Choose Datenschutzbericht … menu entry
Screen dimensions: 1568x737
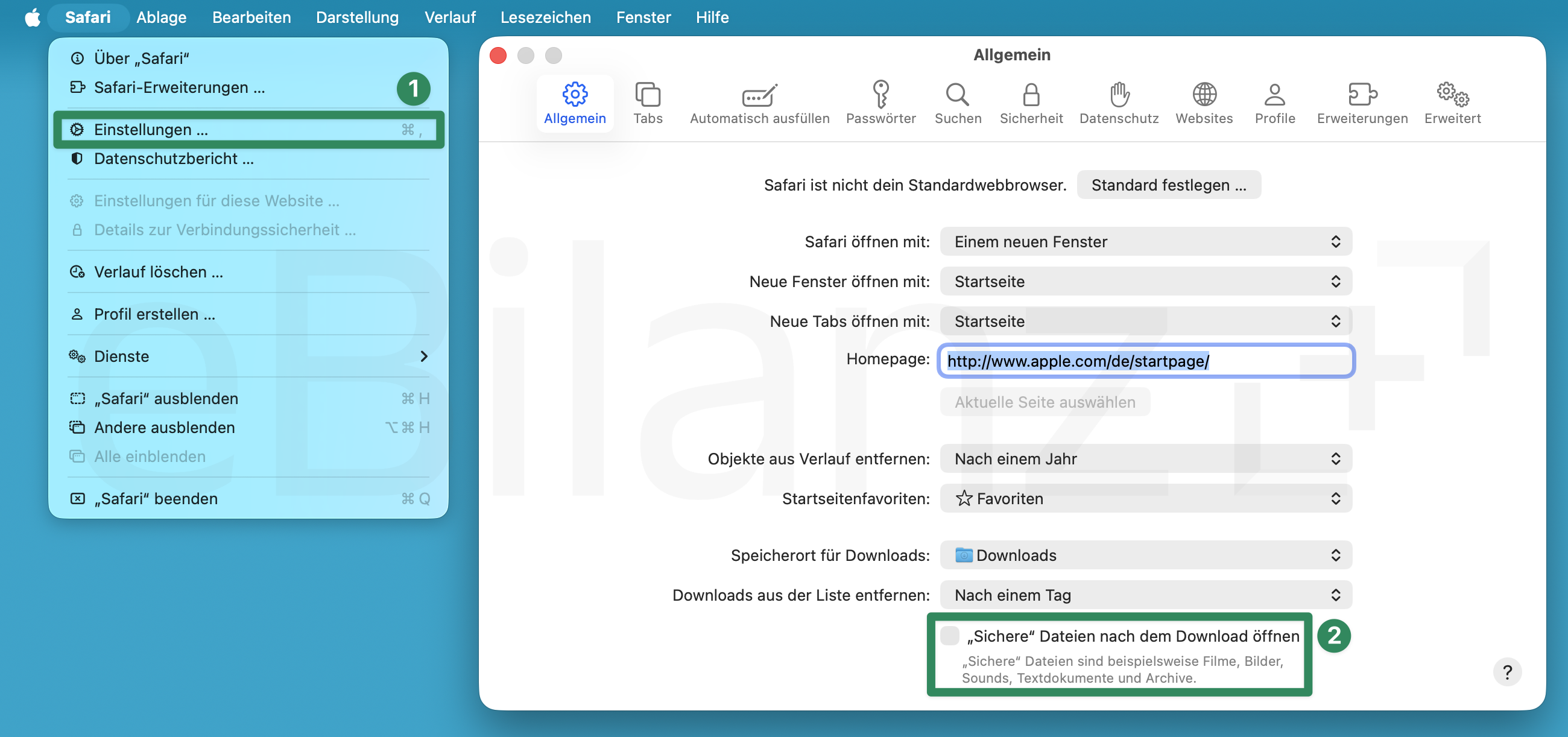(248, 159)
